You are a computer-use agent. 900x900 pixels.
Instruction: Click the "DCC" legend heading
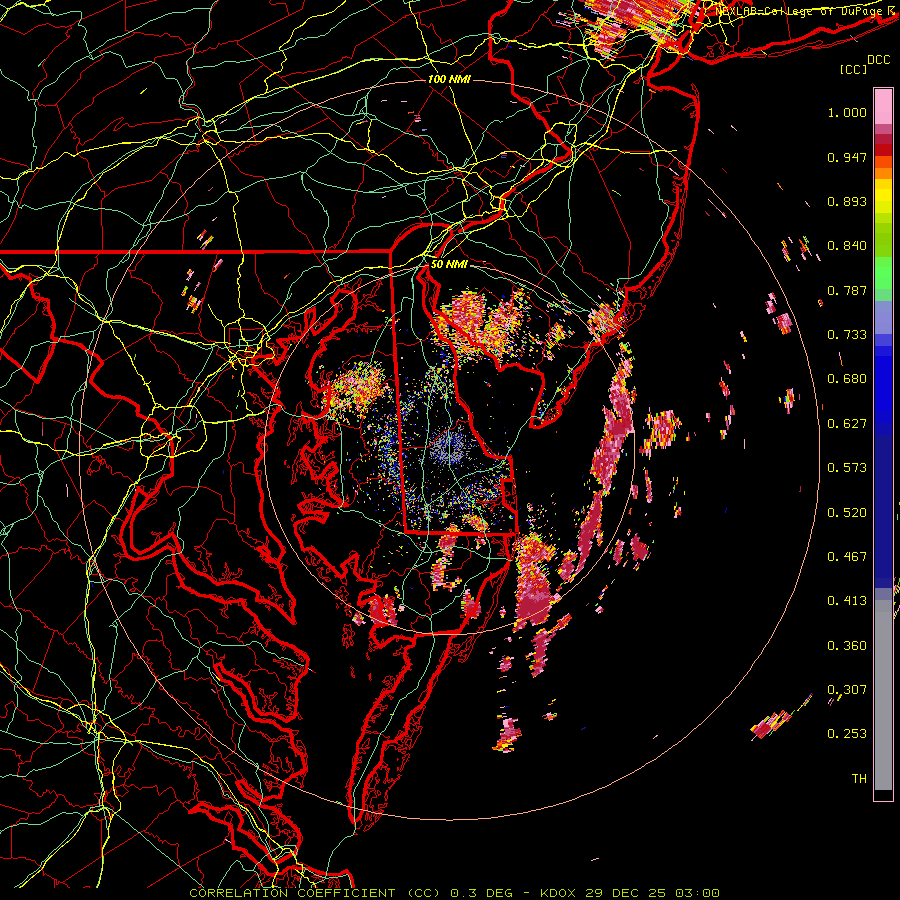click(879, 60)
